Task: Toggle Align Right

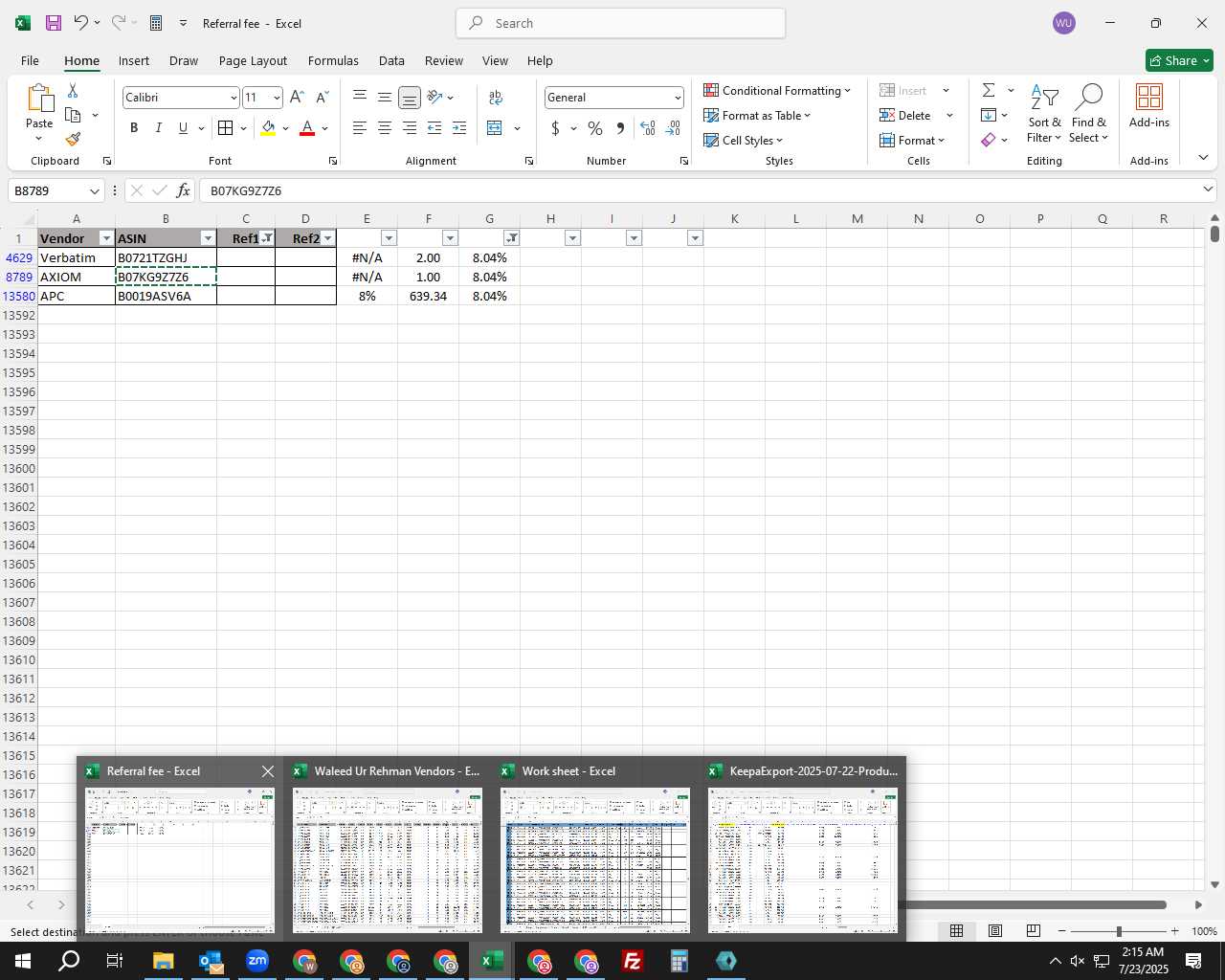Action: 410,128
